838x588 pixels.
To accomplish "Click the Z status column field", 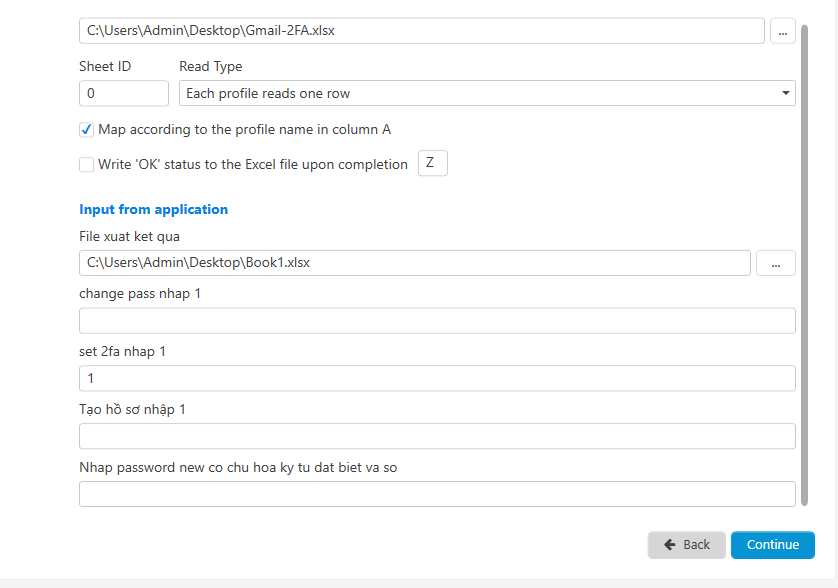I will [x=432, y=163].
